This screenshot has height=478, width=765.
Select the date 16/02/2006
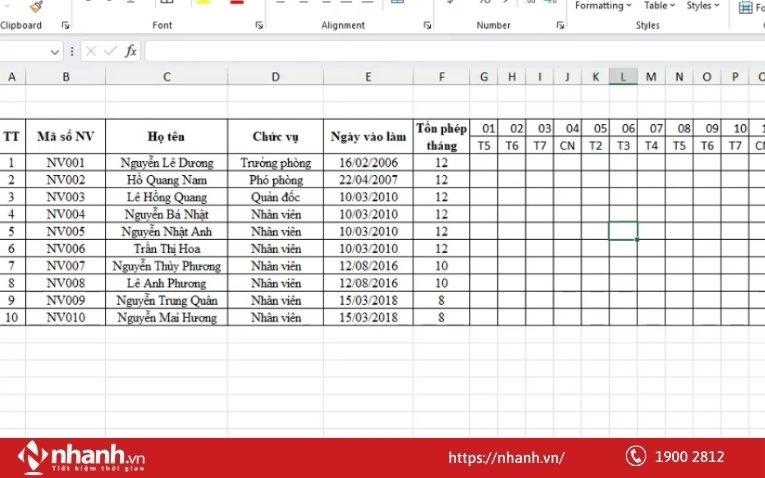pyautogui.click(x=368, y=162)
